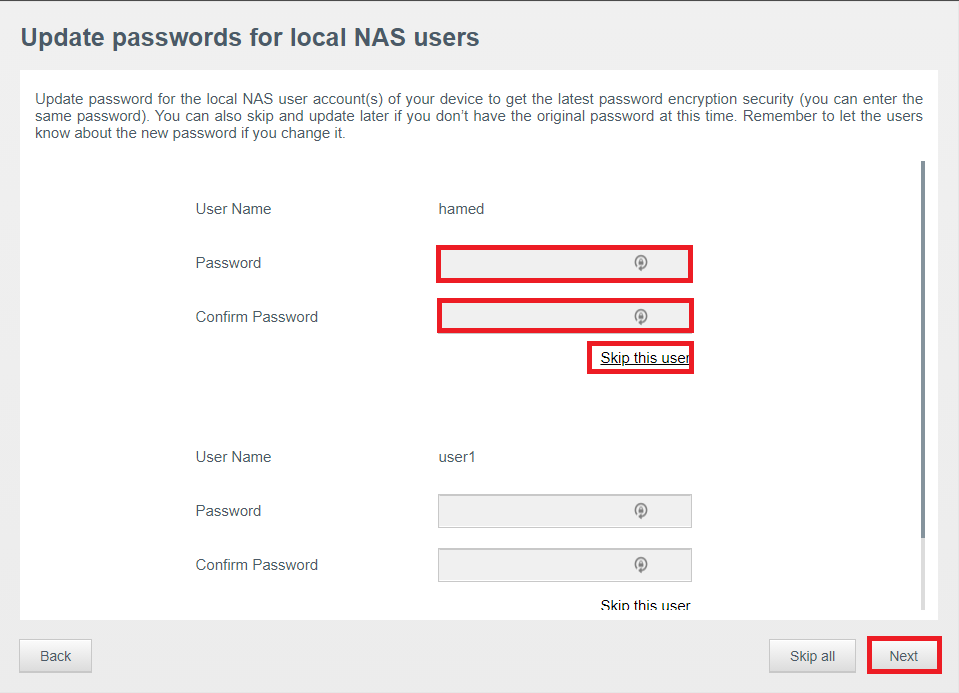The height and width of the screenshot is (693, 959).
Task: Choose Skip all to bypass password updates
Action: (x=812, y=656)
